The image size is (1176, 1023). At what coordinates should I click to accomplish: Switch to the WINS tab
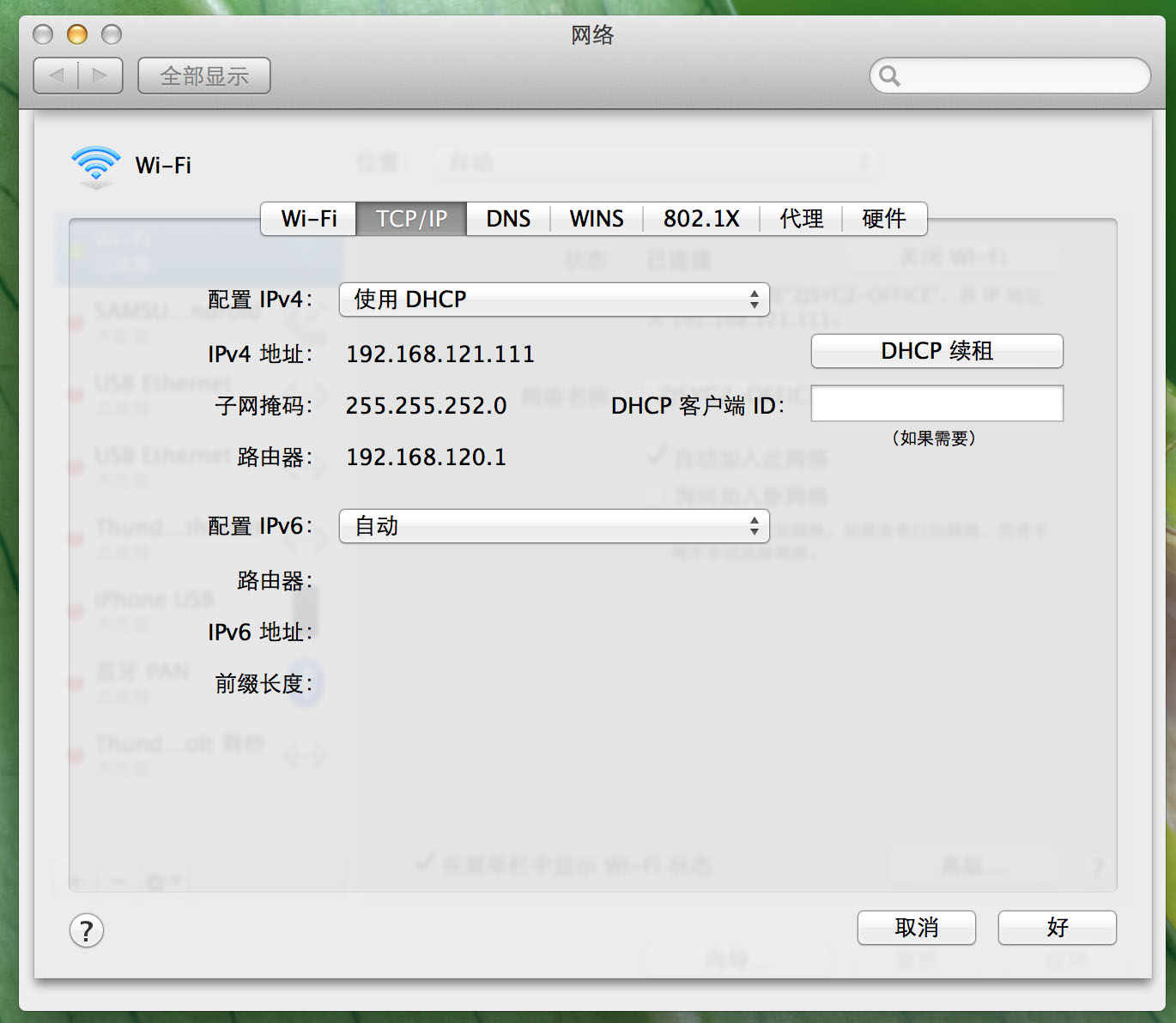pos(597,219)
